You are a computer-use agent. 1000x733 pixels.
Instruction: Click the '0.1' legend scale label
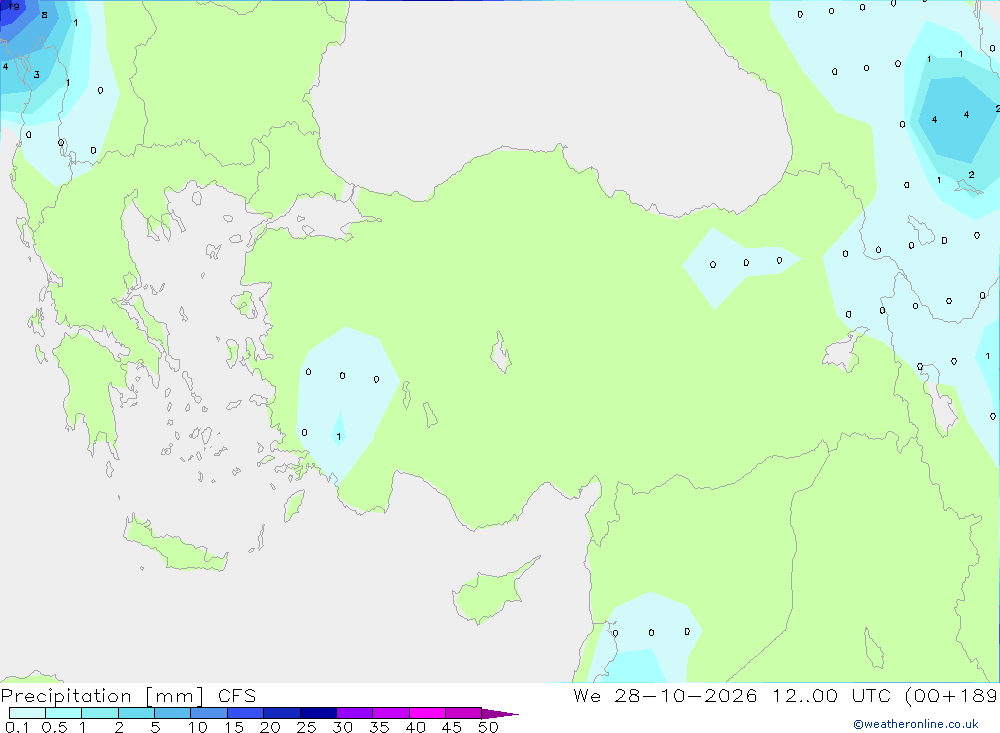tap(17, 727)
